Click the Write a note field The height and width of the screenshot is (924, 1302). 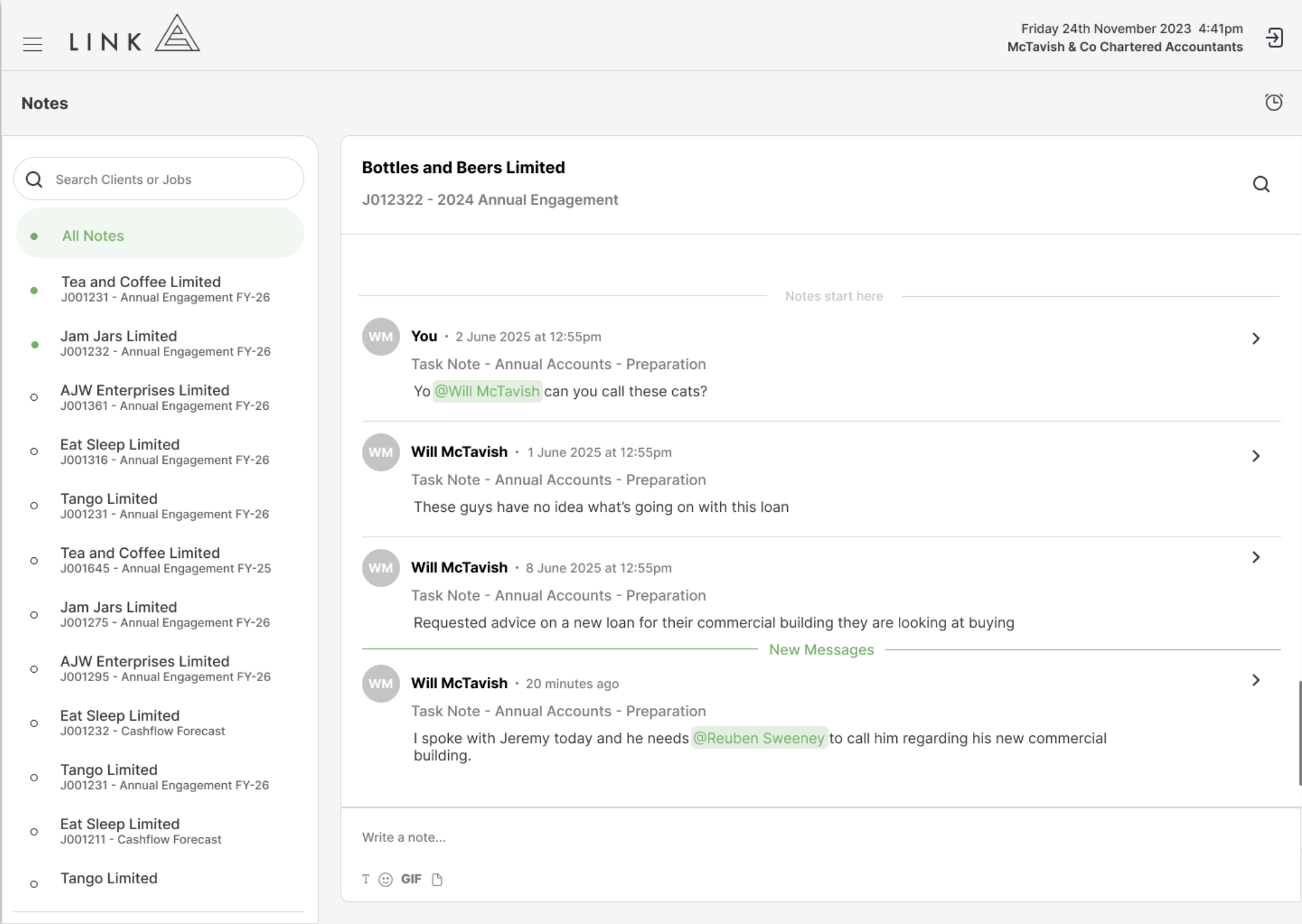[x=821, y=837]
